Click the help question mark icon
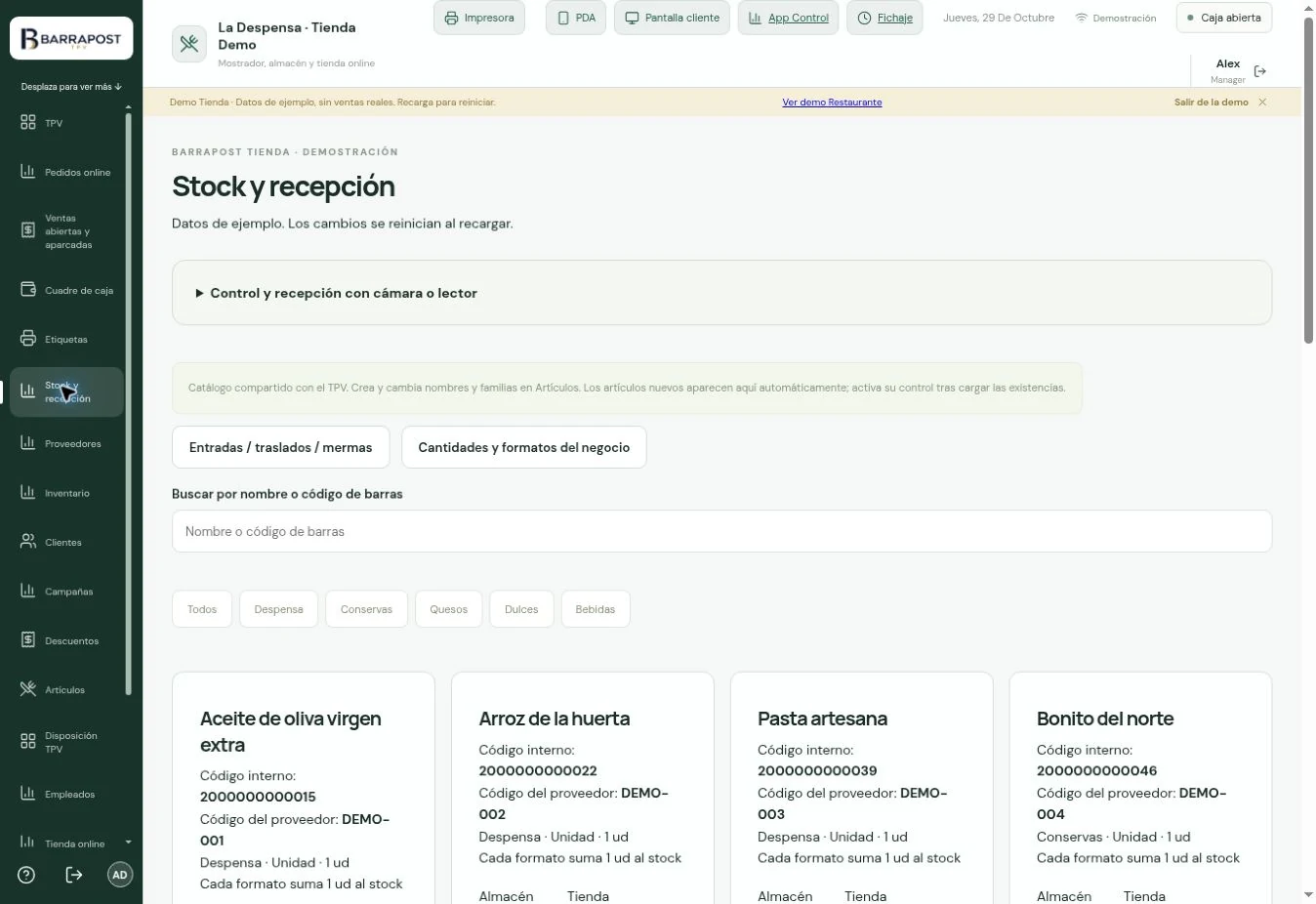Viewport: 1316px width, 904px height. click(x=26, y=875)
